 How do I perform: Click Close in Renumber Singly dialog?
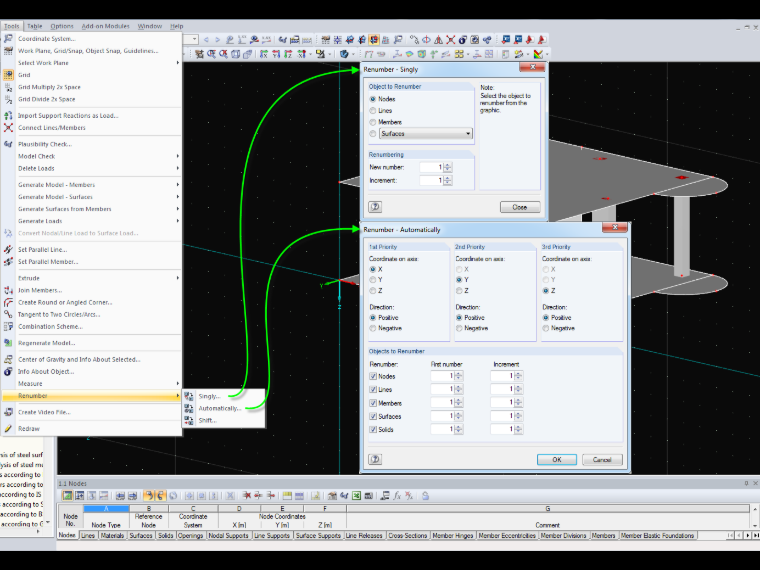point(520,207)
